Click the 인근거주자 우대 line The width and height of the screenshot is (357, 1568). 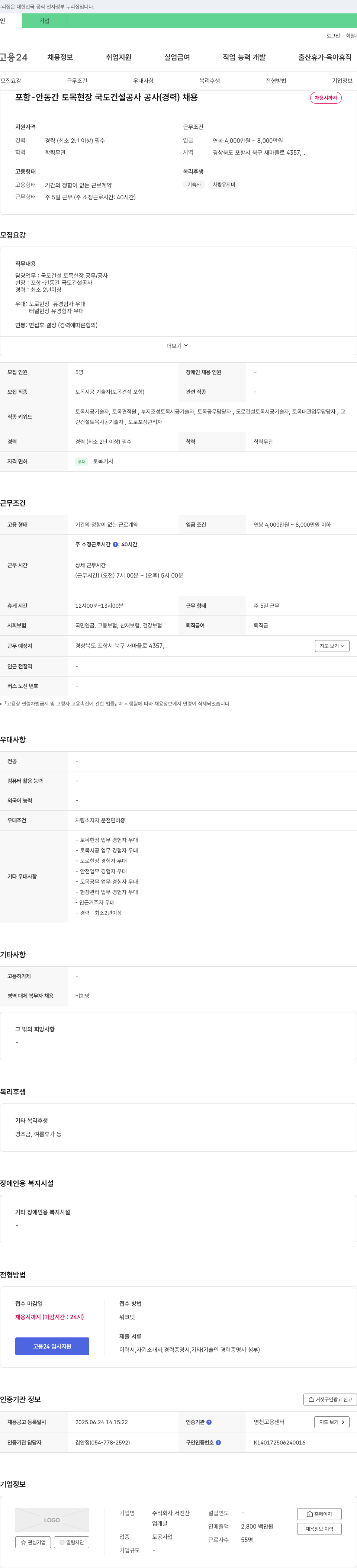pos(95,903)
